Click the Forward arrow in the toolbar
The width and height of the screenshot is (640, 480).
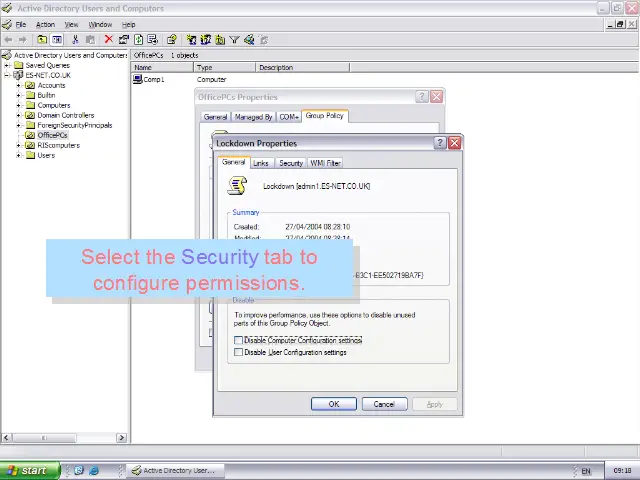click(23, 40)
